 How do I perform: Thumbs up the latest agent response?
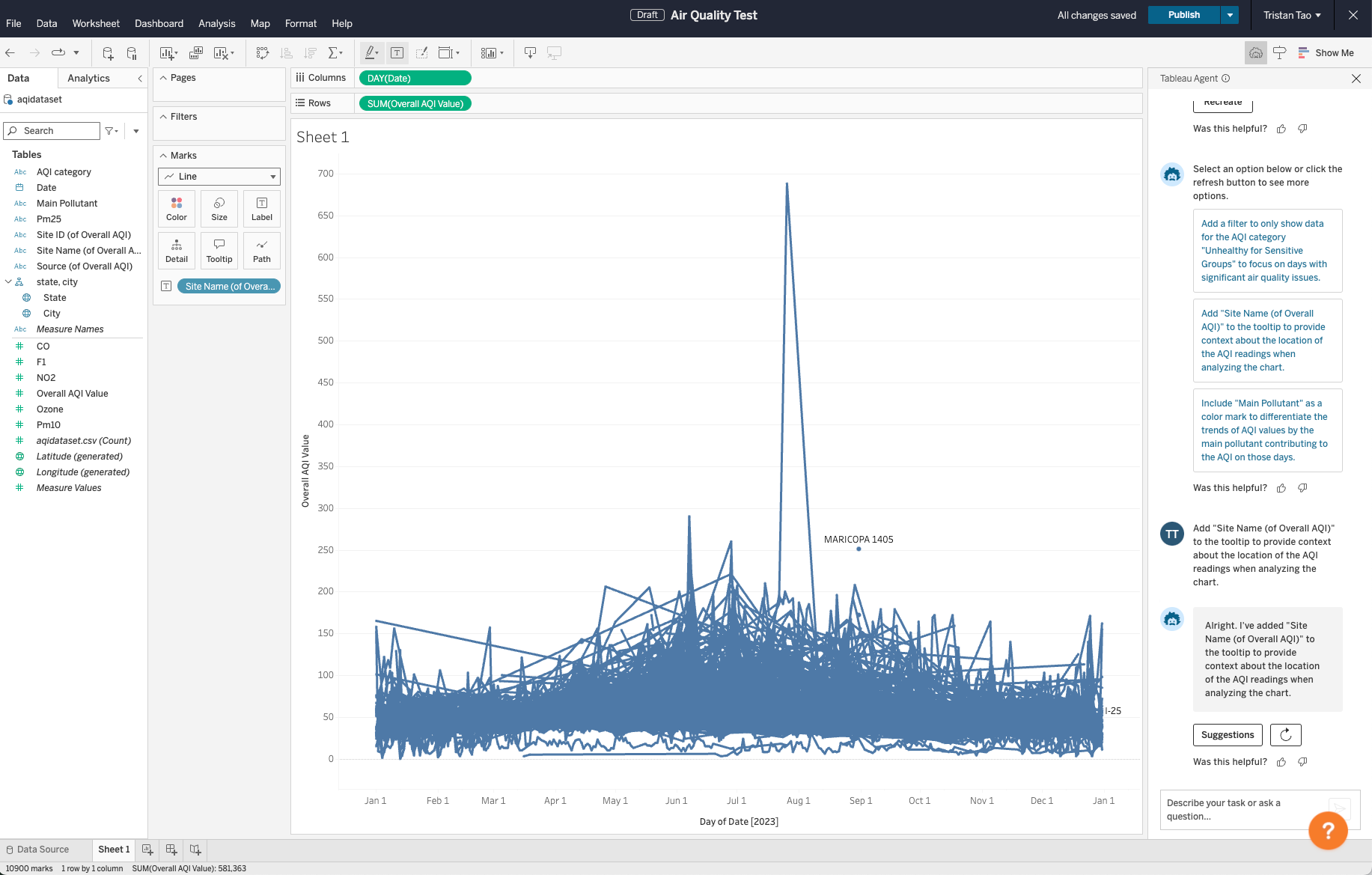coord(1281,762)
